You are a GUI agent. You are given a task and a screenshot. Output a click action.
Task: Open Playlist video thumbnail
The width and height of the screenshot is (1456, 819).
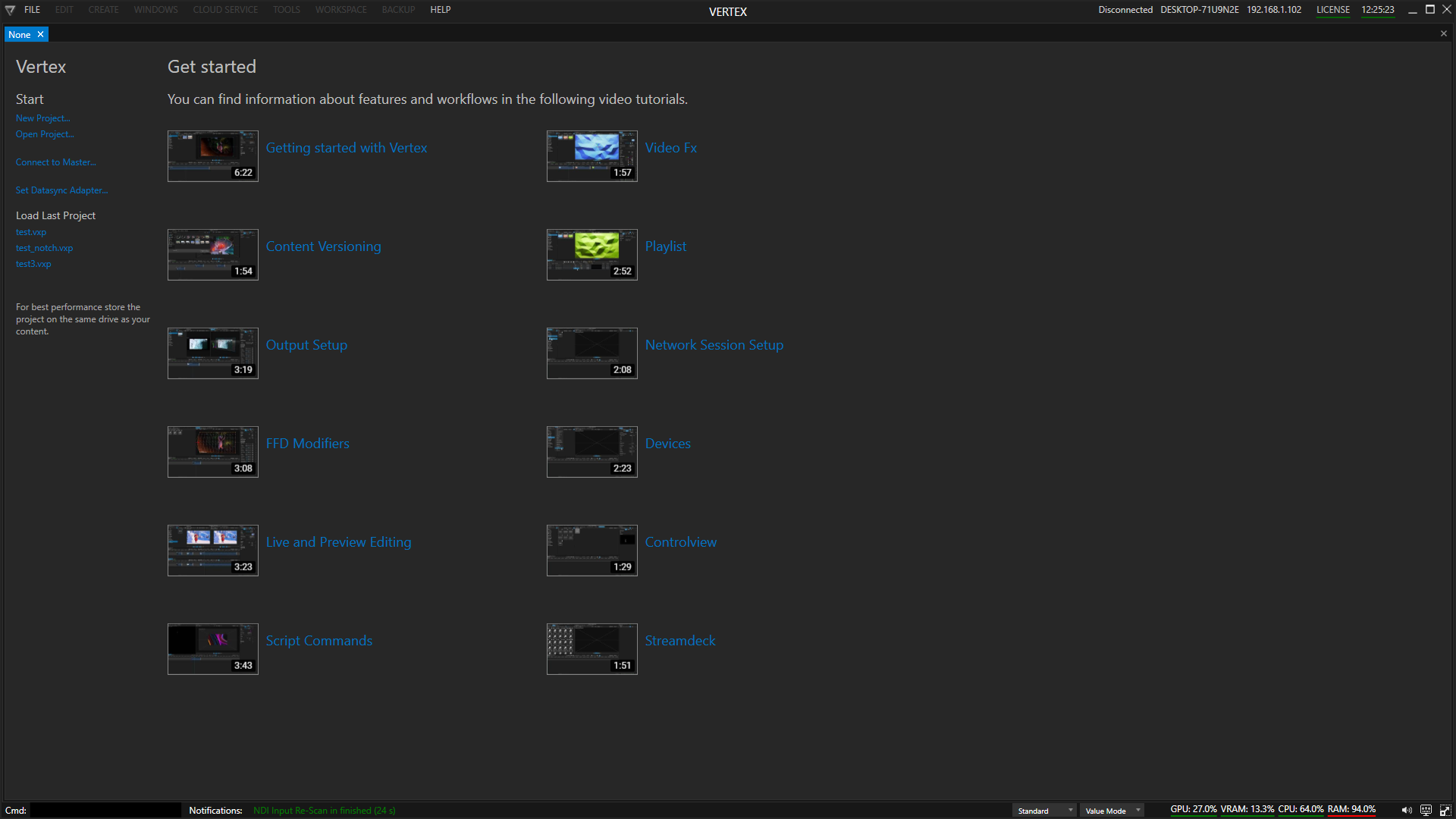pyautogui.click(x=592, y=255)
